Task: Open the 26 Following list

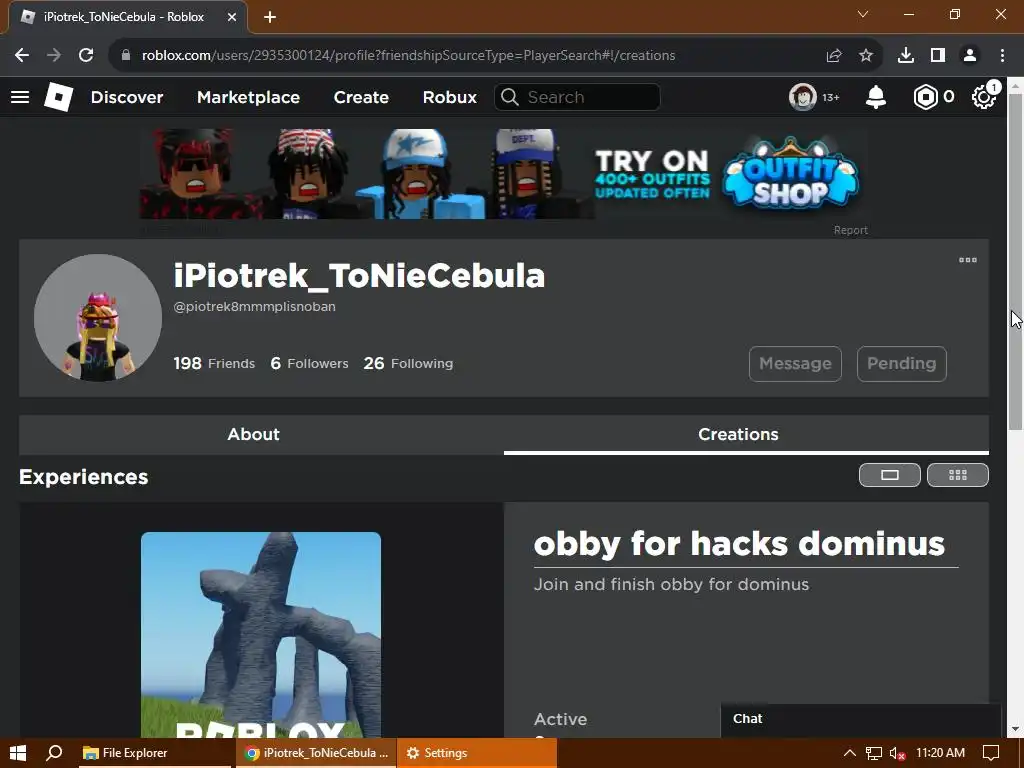Action: point(408,364)
